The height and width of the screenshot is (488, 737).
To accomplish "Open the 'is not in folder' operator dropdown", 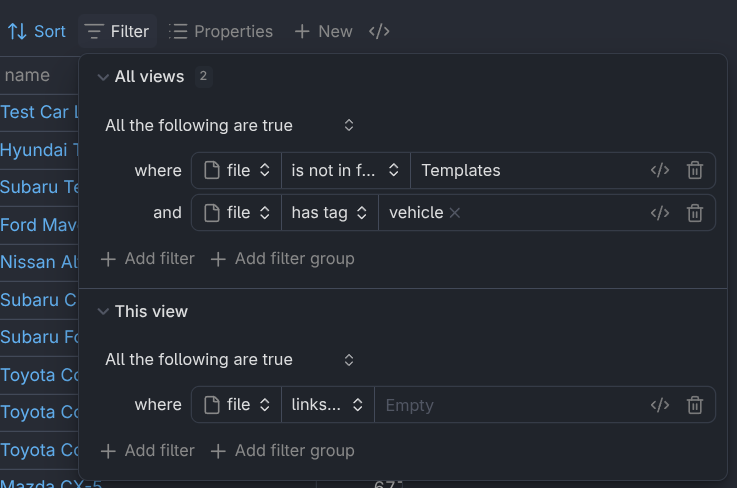I will [345, 170].
